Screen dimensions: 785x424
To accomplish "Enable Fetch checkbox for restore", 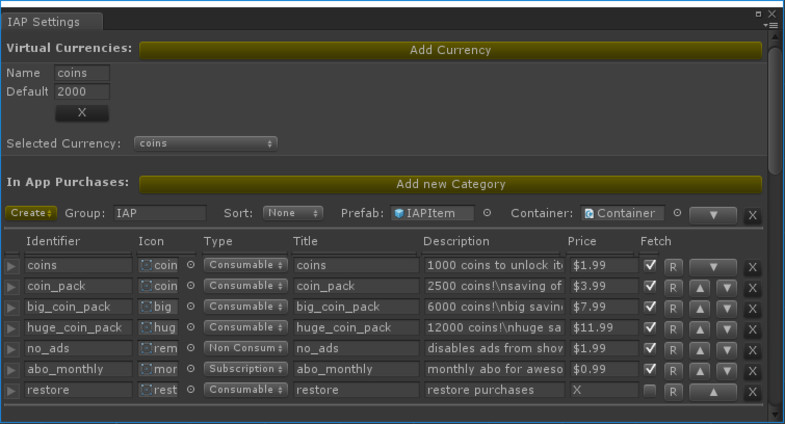I will point(650,390).
